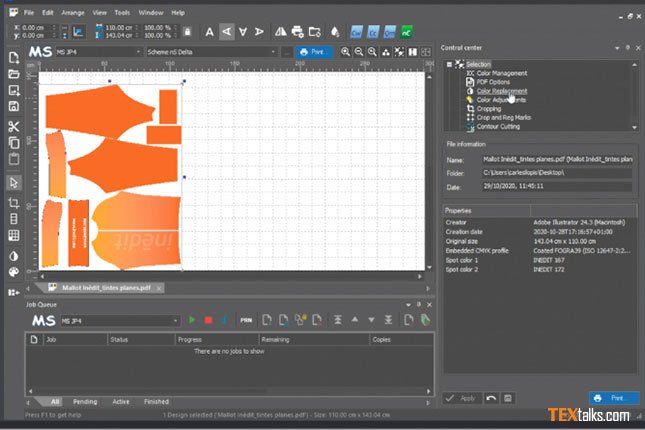
Task: Click the Save disk icon in left toolbar
Action: 13,105
